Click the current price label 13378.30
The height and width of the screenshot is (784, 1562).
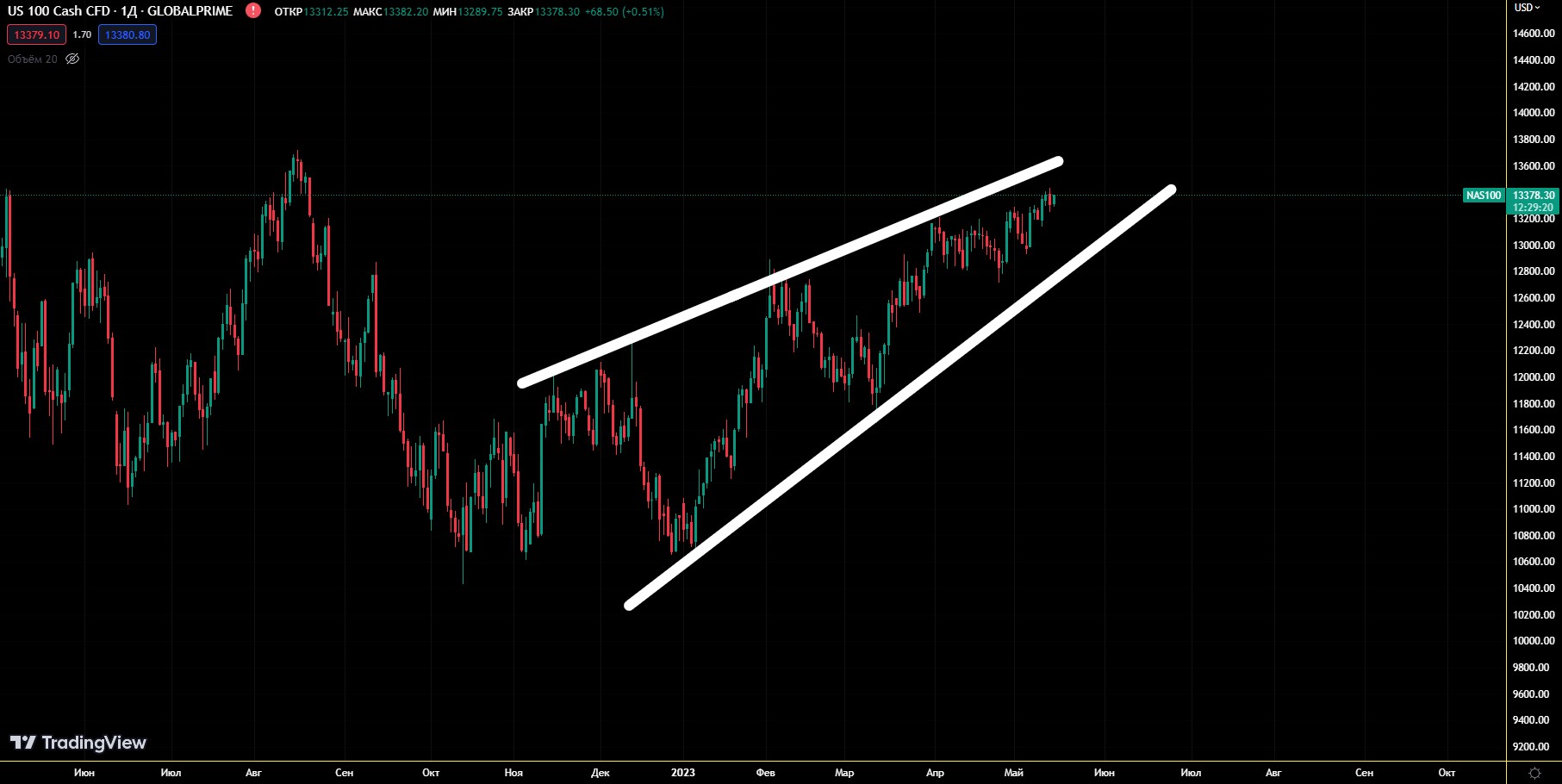pyautogui.click(x=1534, y=196)
